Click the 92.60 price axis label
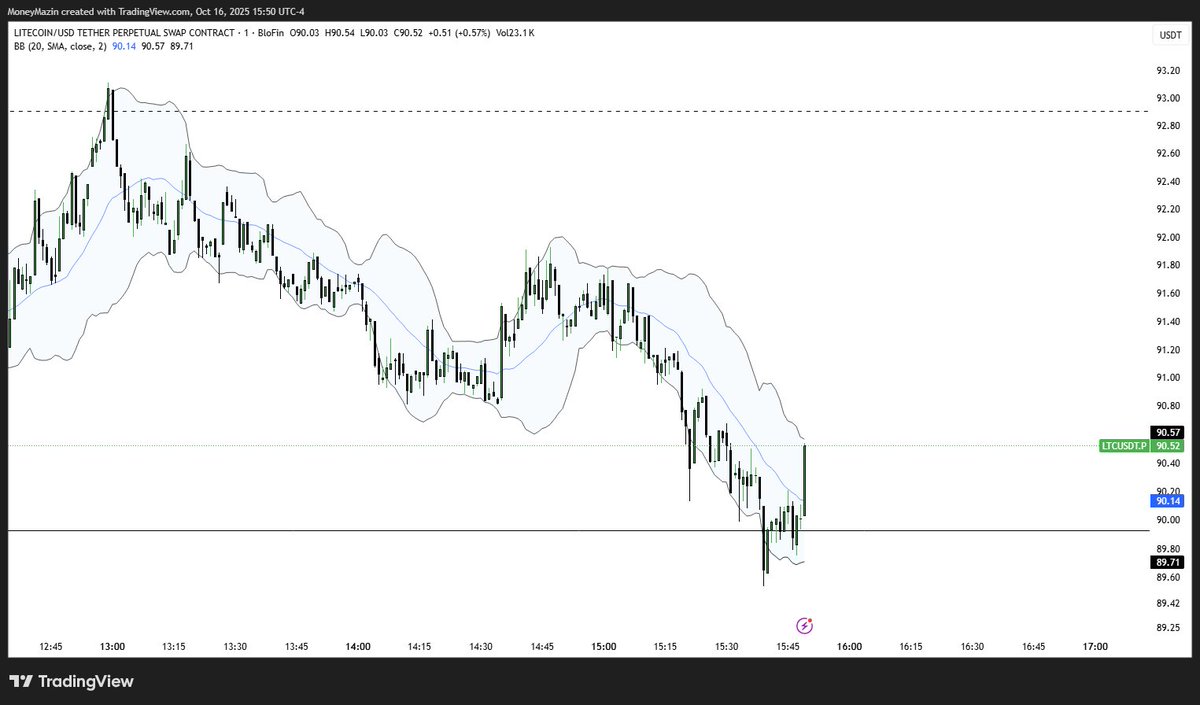 point(1168,153)
